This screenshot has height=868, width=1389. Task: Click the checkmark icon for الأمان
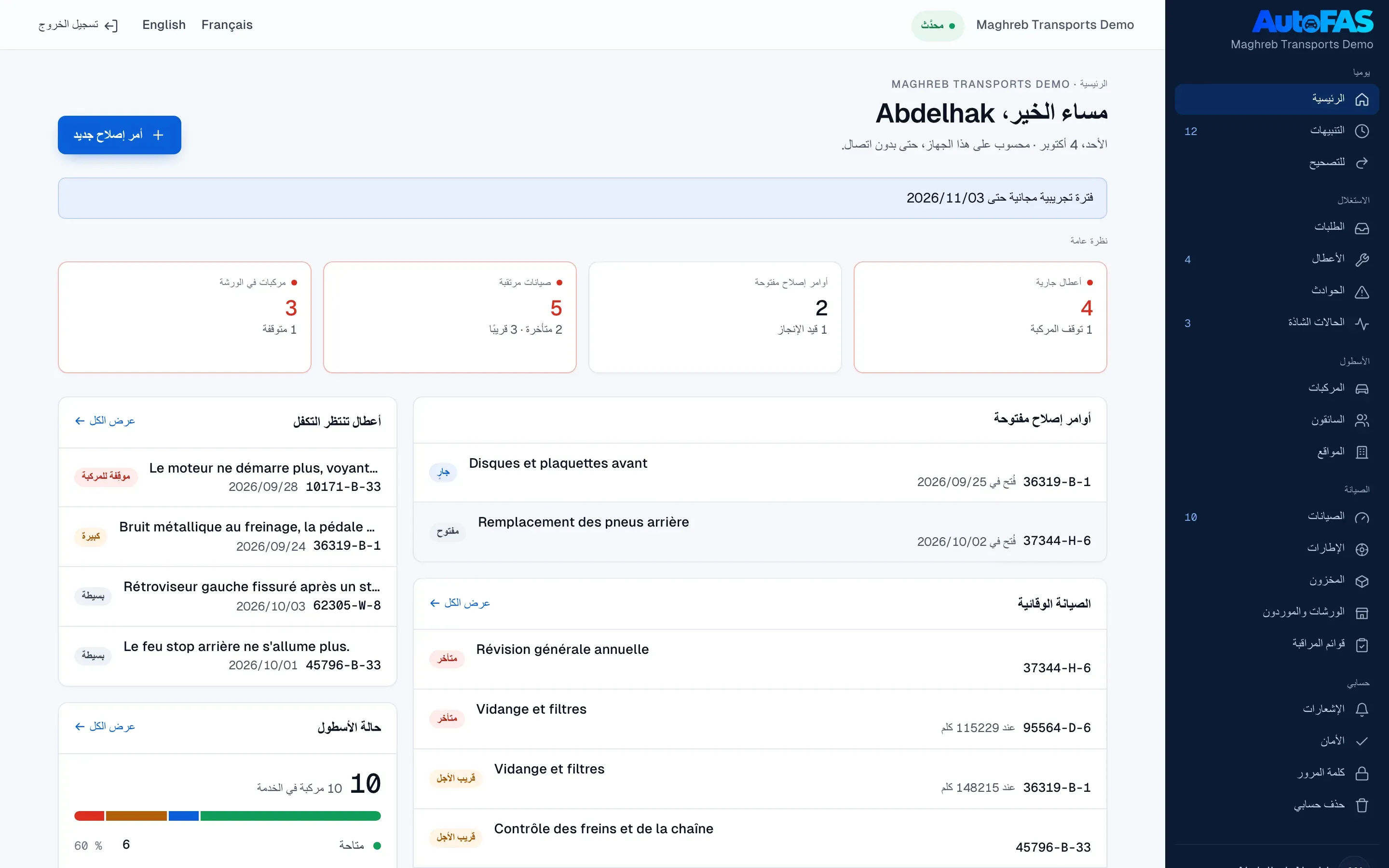(x=1362, y=741)
